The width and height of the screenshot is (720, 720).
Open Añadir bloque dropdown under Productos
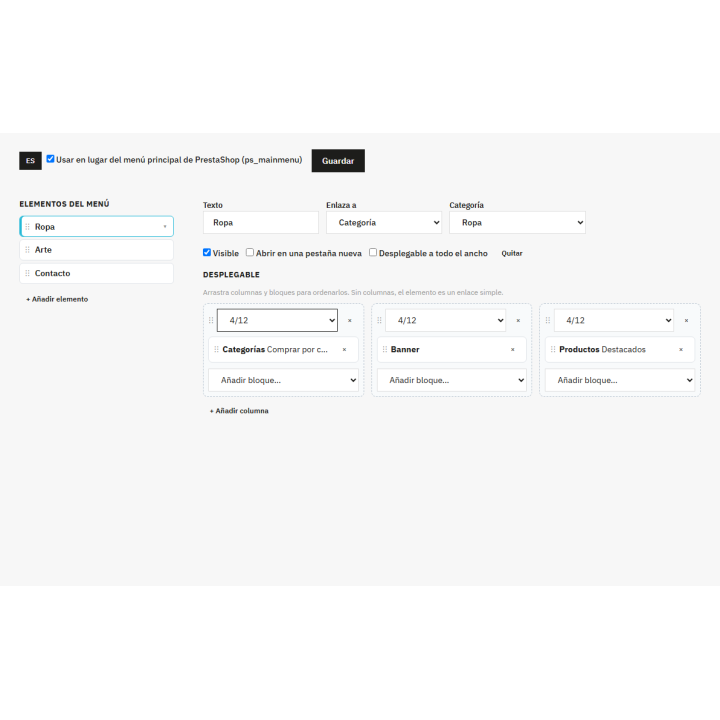click(x=620, y=380)
